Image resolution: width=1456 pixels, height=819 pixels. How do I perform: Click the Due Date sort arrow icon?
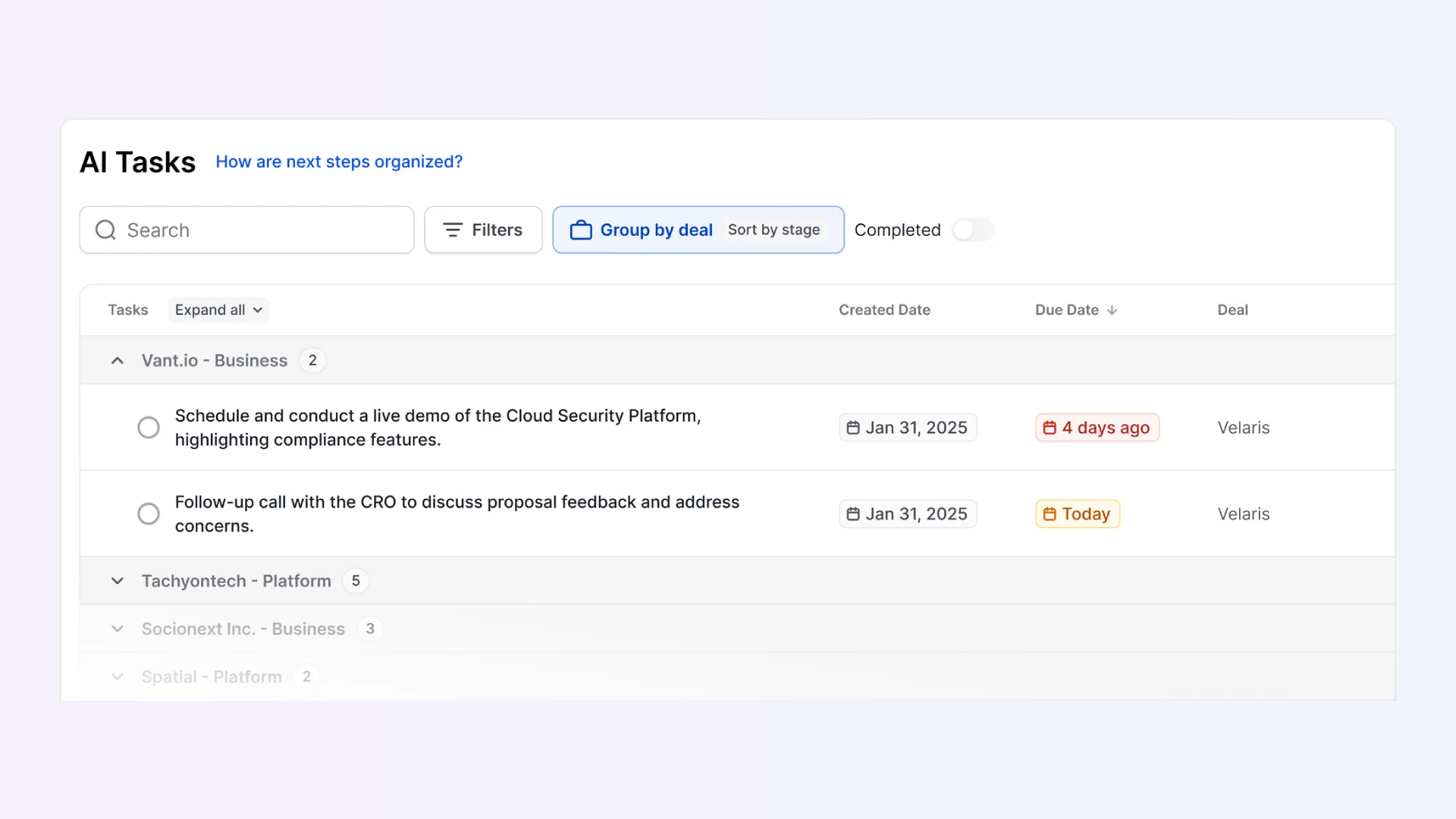pyautogui.click(x=1112, y=310)
